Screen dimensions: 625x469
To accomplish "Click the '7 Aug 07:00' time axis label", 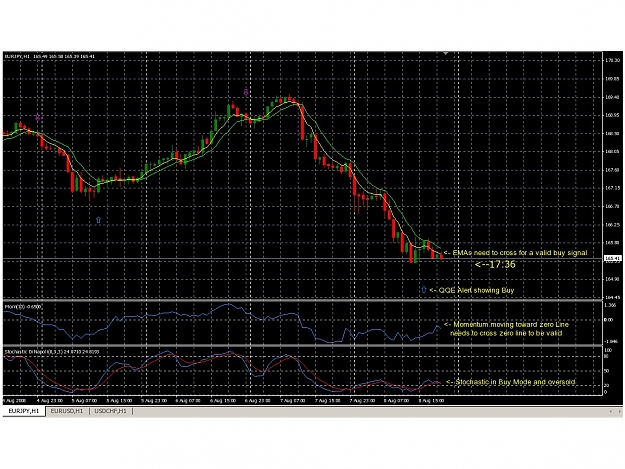I will click(293, 400).
